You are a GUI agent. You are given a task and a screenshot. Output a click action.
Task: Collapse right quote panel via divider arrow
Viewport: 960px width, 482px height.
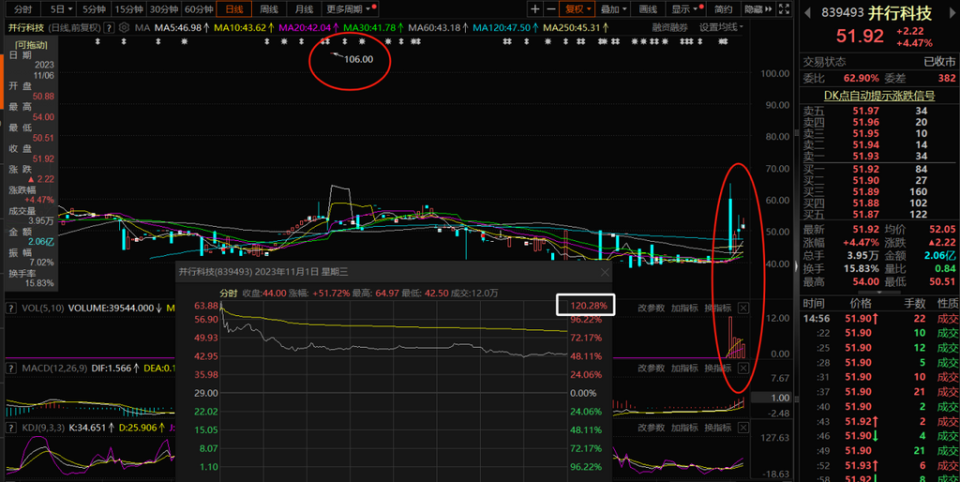(x=796, y=265)
